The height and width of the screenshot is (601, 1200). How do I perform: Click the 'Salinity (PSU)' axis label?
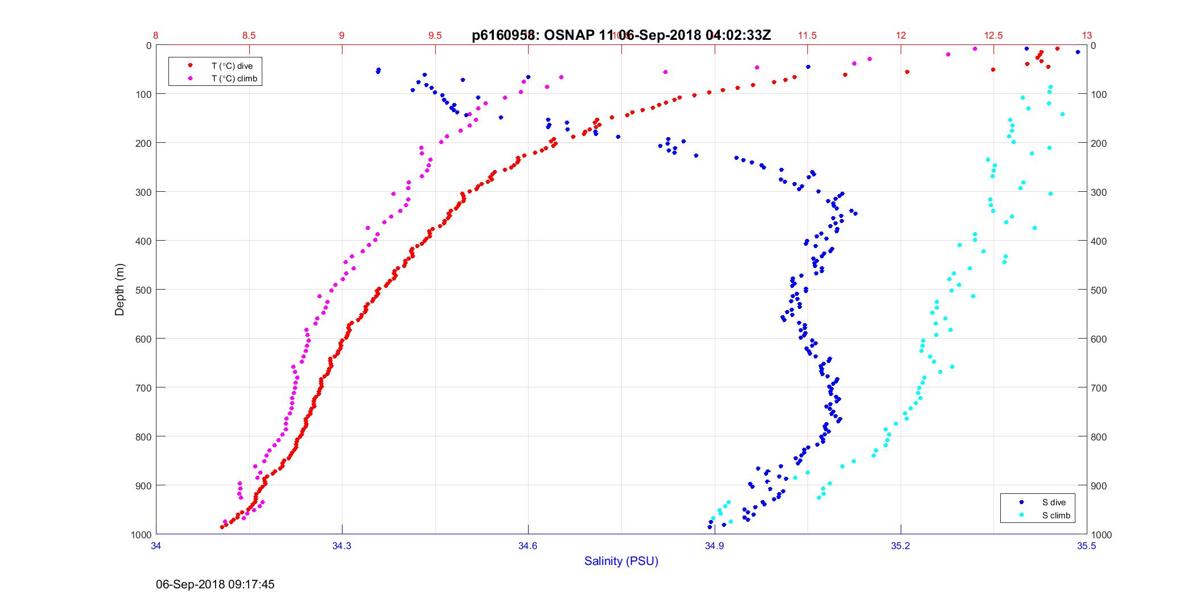click(x=621, y=562)
